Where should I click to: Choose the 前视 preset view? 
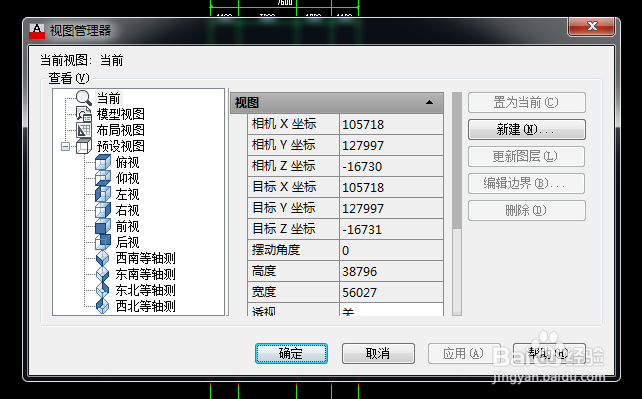pyautogui.click(x=127, y=226)
